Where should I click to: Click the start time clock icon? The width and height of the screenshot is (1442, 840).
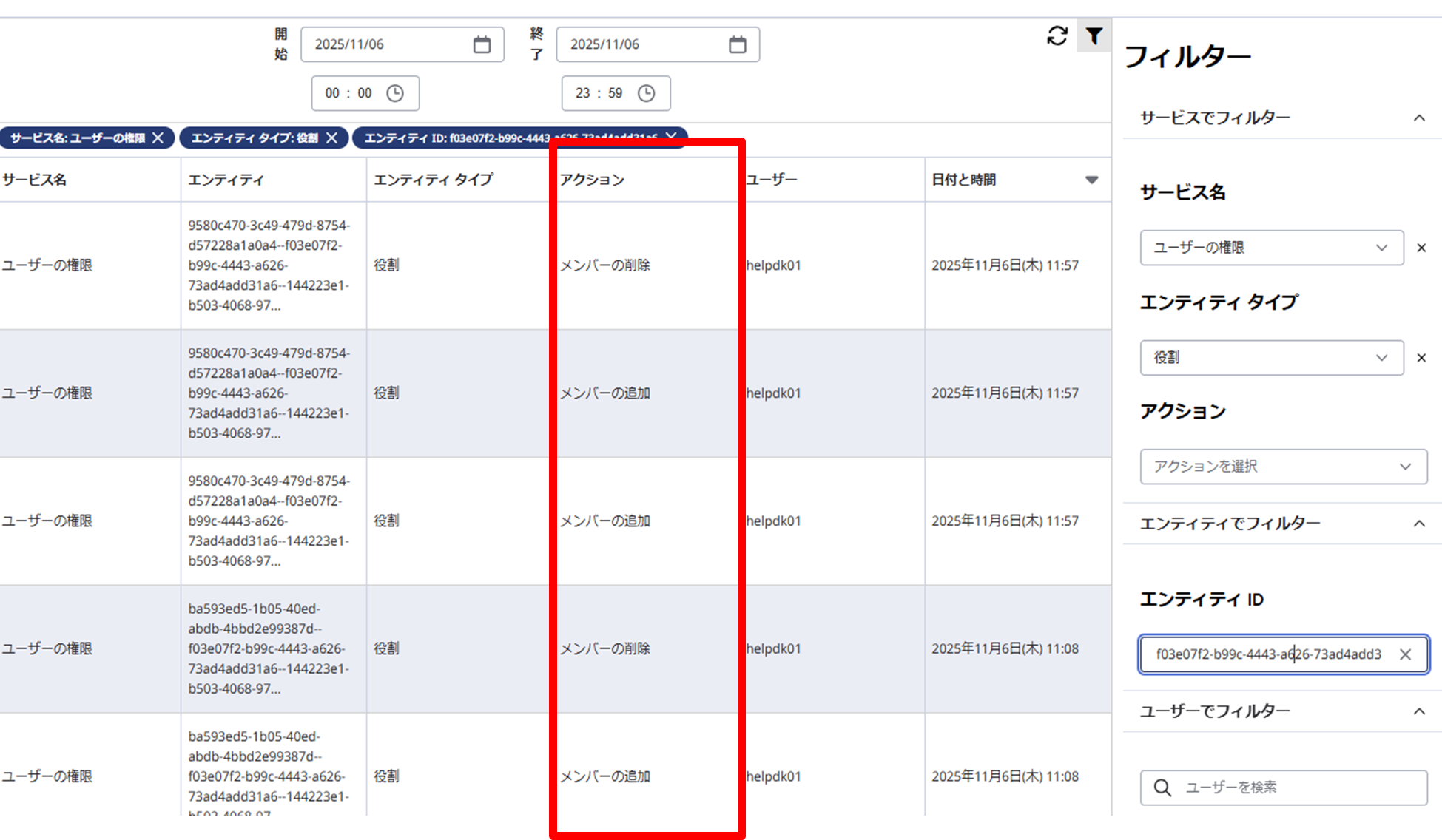395,93
